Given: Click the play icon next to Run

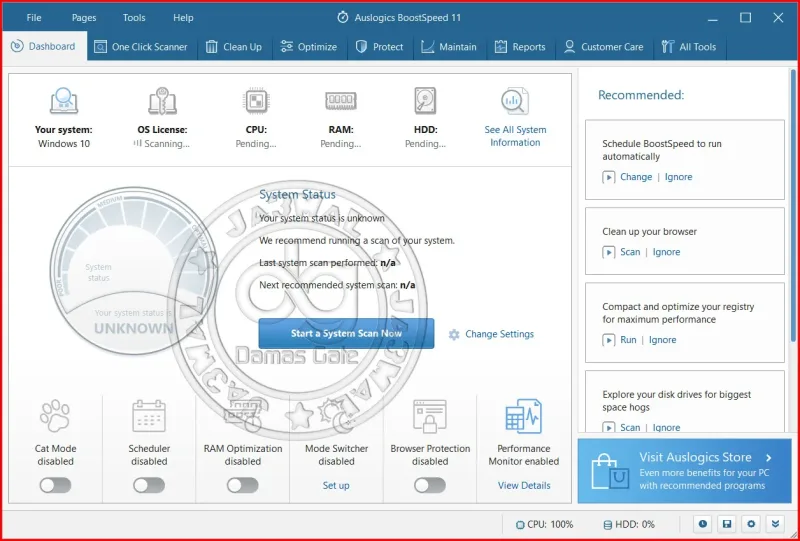Looking at the screenshot, I should coord(608,340).
